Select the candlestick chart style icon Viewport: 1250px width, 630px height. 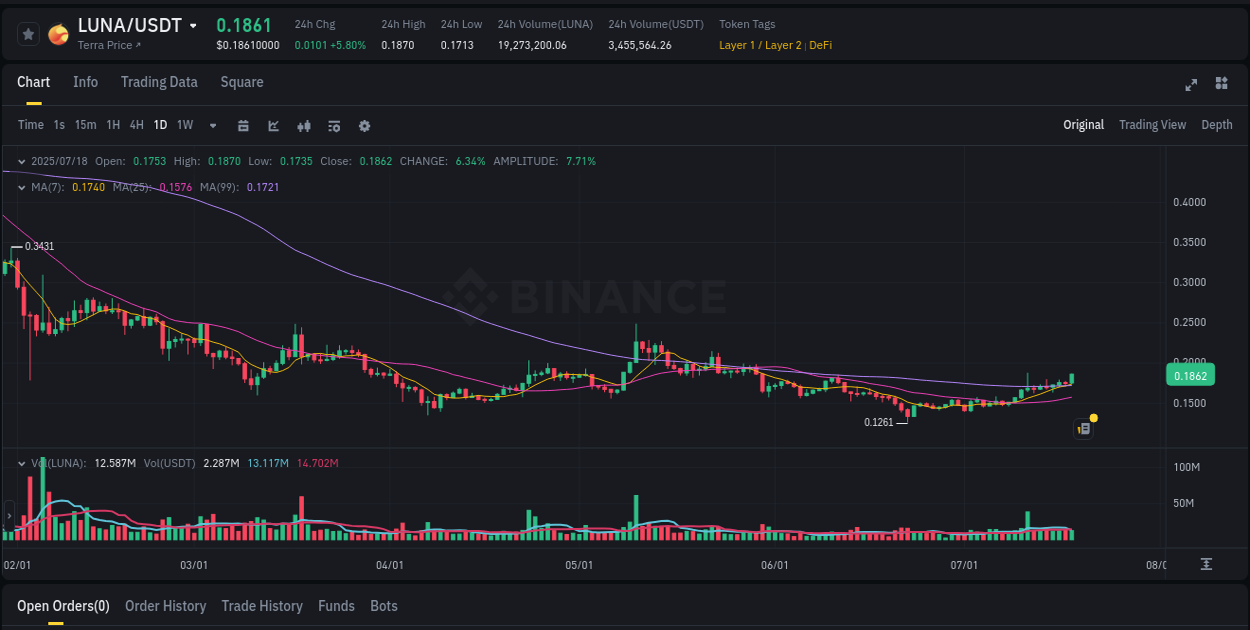(303, 126)
